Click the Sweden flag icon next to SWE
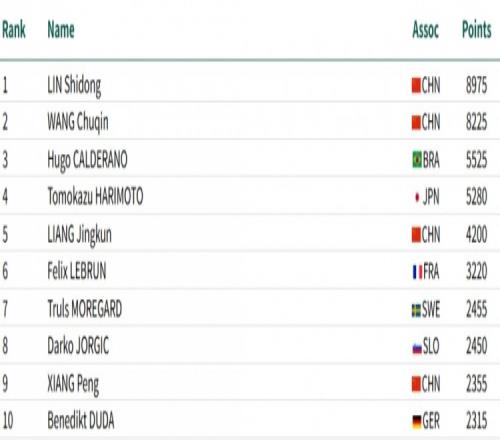Image resolution: width=500 pixels, height=440 pixels. 416,310
